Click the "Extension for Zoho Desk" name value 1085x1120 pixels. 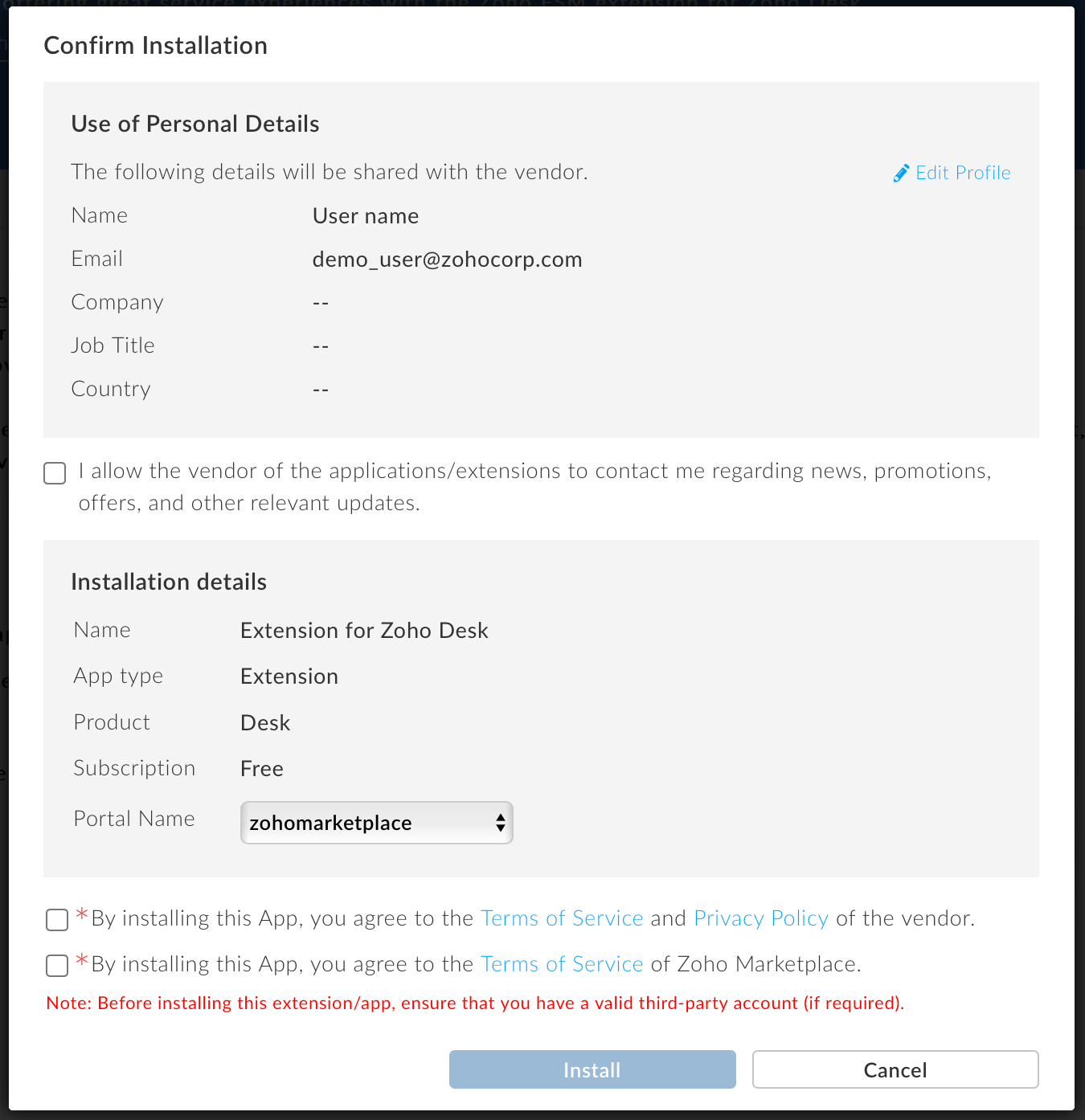click(364, 631)
